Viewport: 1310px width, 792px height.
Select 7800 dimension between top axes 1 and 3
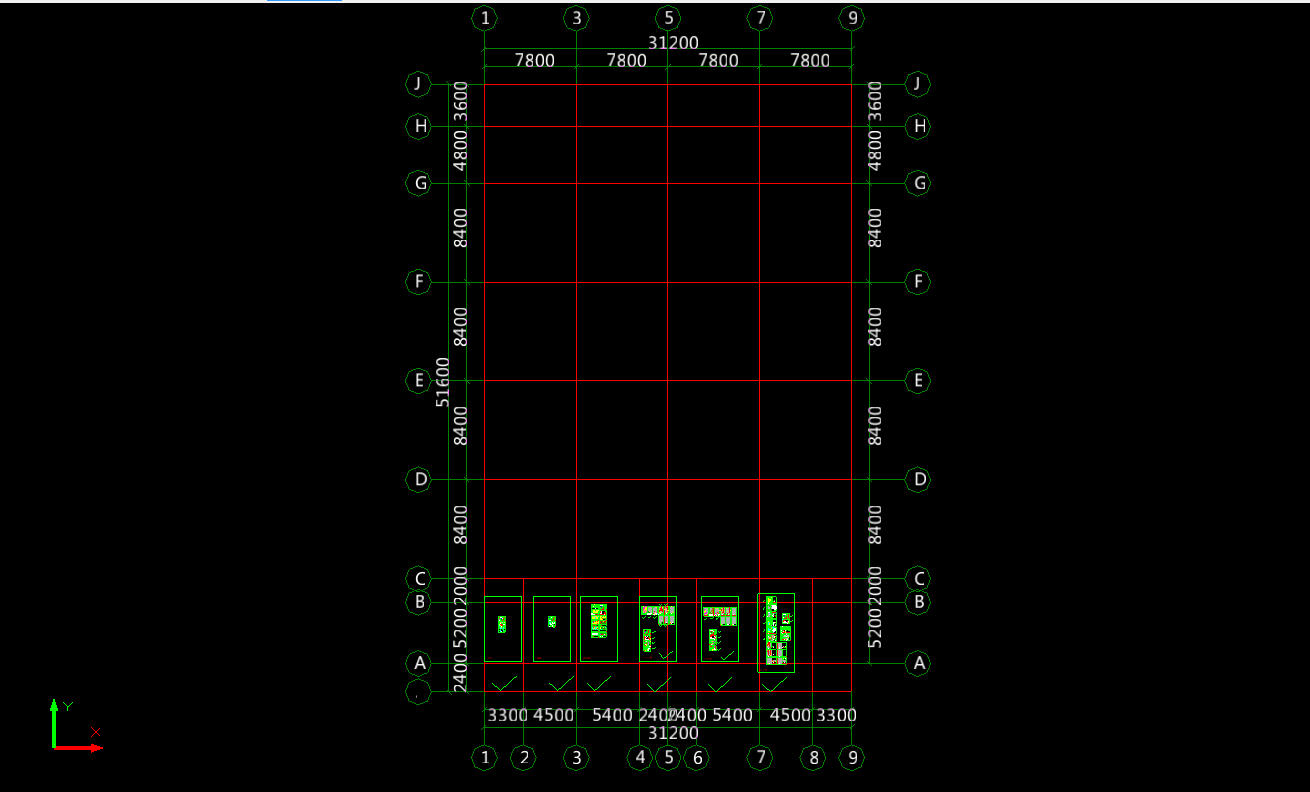pos(534,60)
